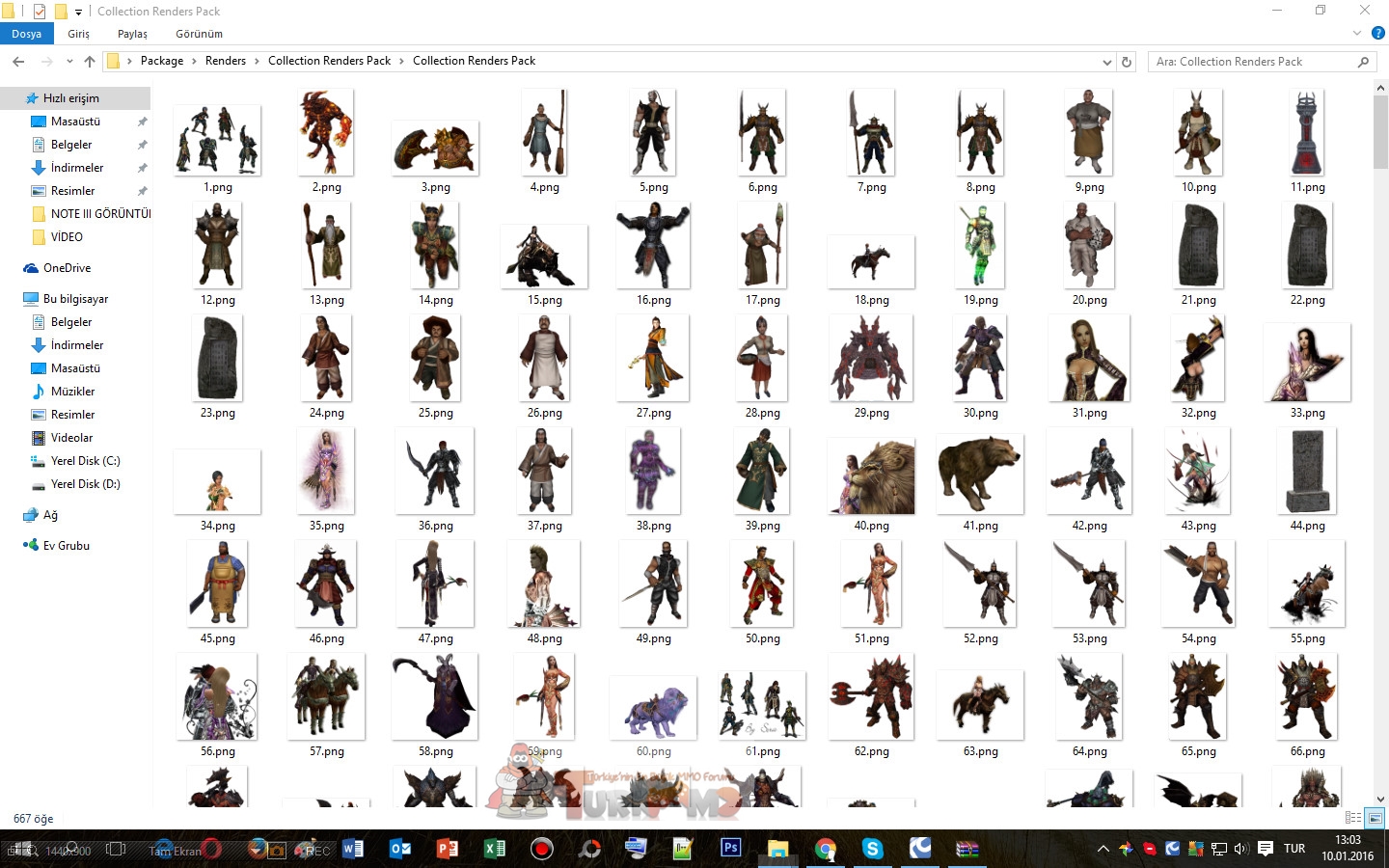This screenshot has height=868, width=1389.
Task: Open Yerel Disk (C:) drive
Action: pyautogui.click(x=85, y=461)
